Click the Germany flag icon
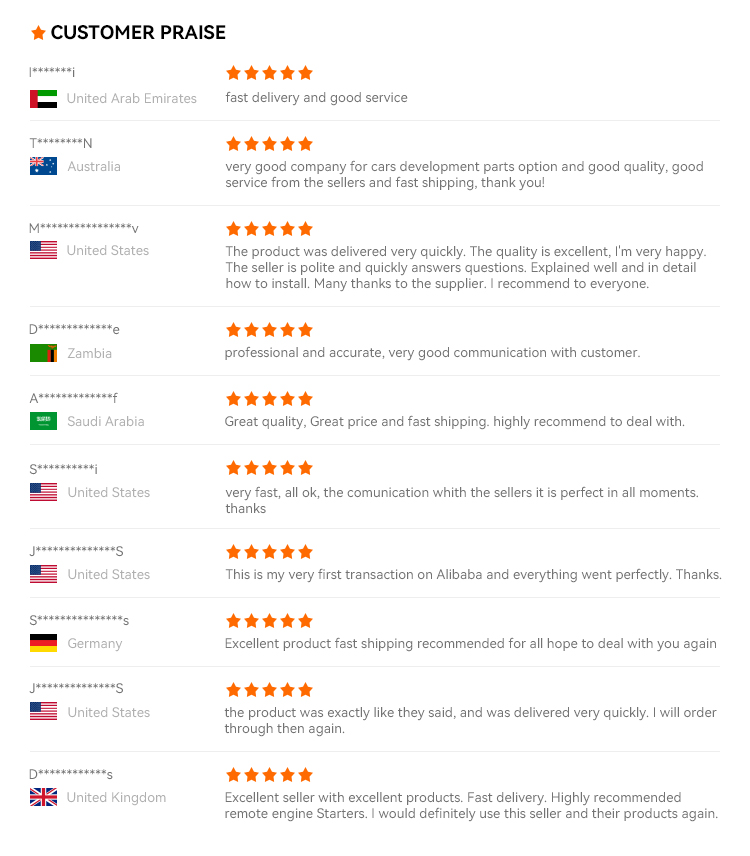750x856 pixels. pos(43,643)
